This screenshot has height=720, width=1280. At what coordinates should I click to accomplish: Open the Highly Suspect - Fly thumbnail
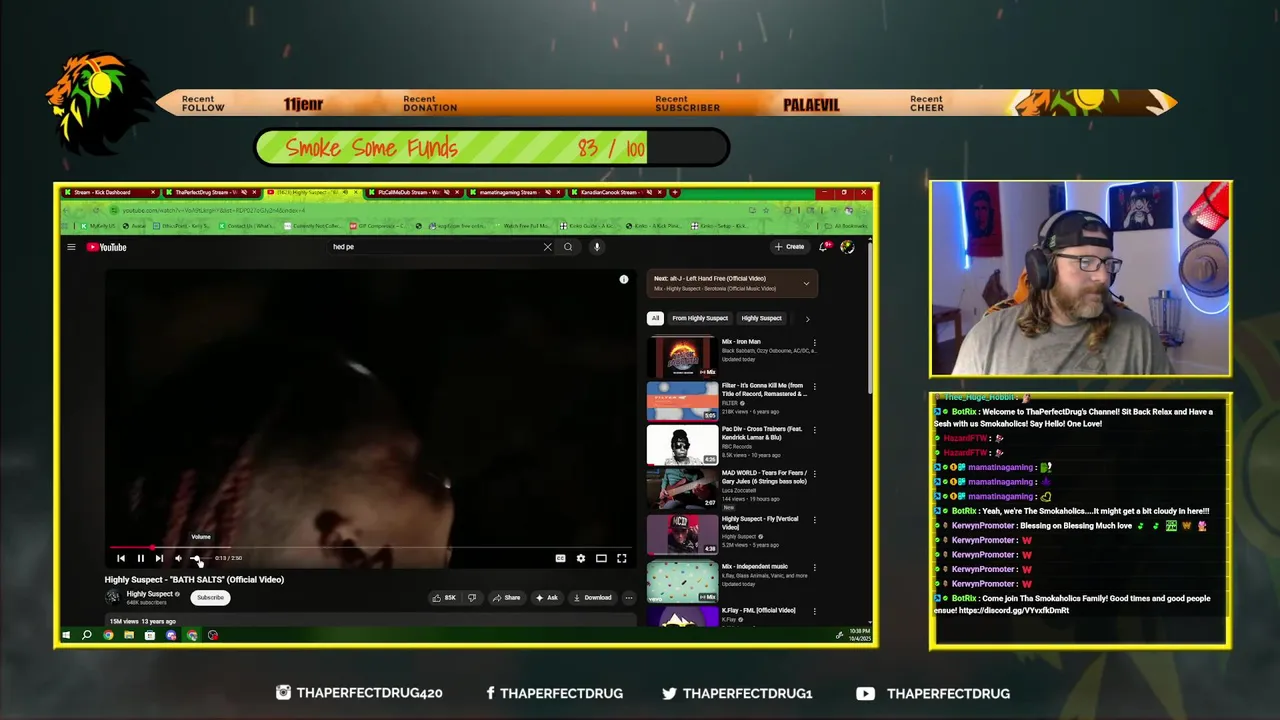point(682,535)
